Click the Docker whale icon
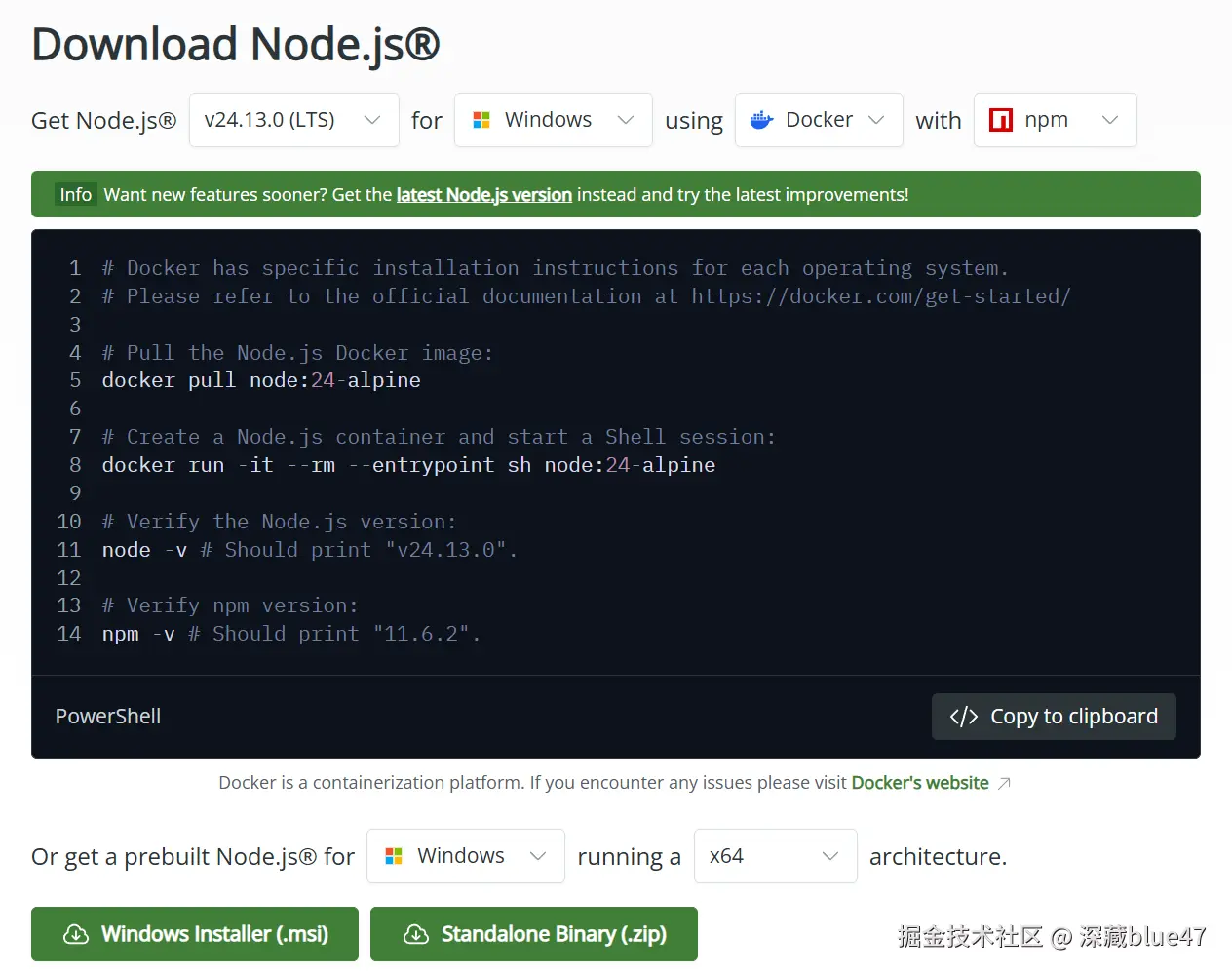The width and height of the screenshot is (1232, 976). (x=760, y=119)
